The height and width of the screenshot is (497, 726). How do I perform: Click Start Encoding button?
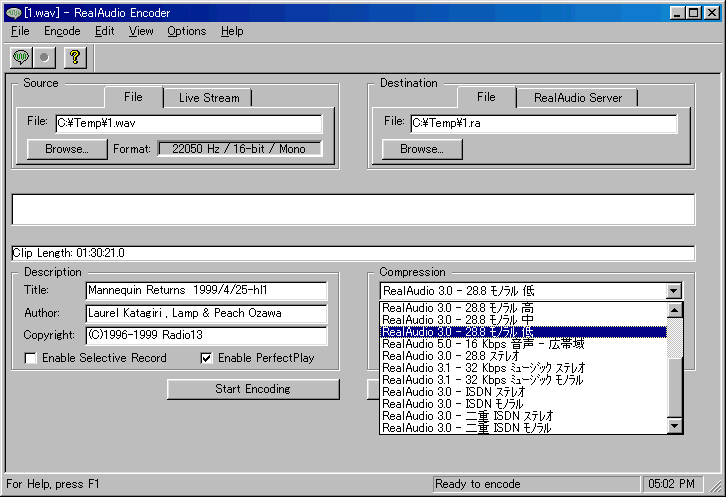tap(253, 389)
